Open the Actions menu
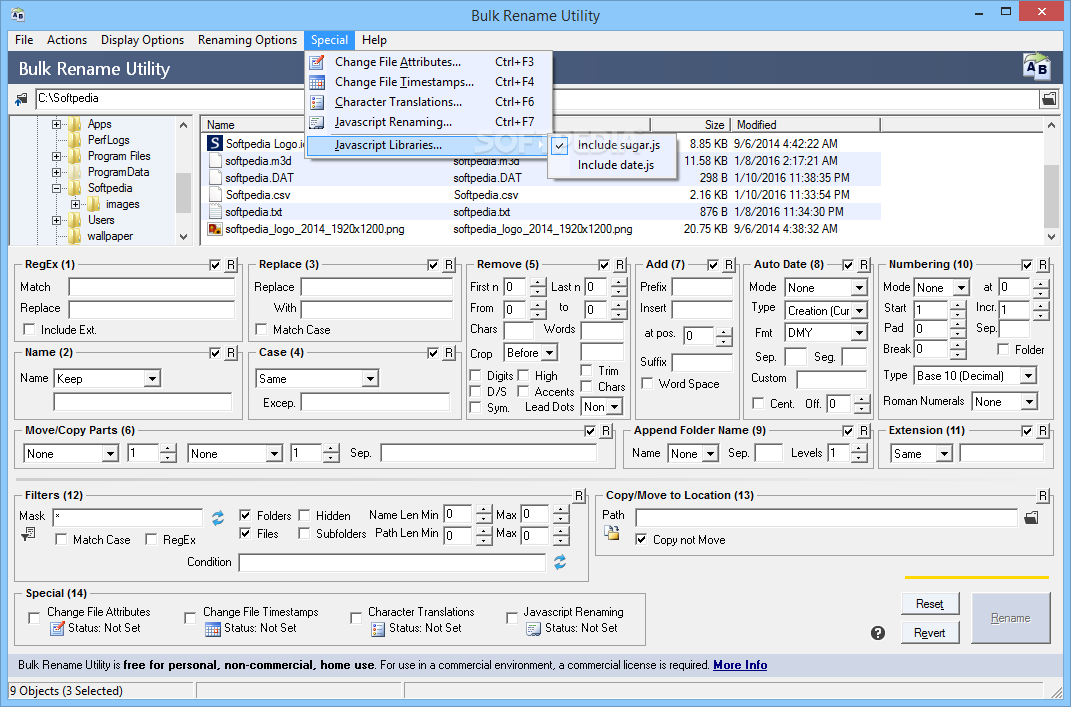Screen dimensions: 1071x707 click(67, 40)
